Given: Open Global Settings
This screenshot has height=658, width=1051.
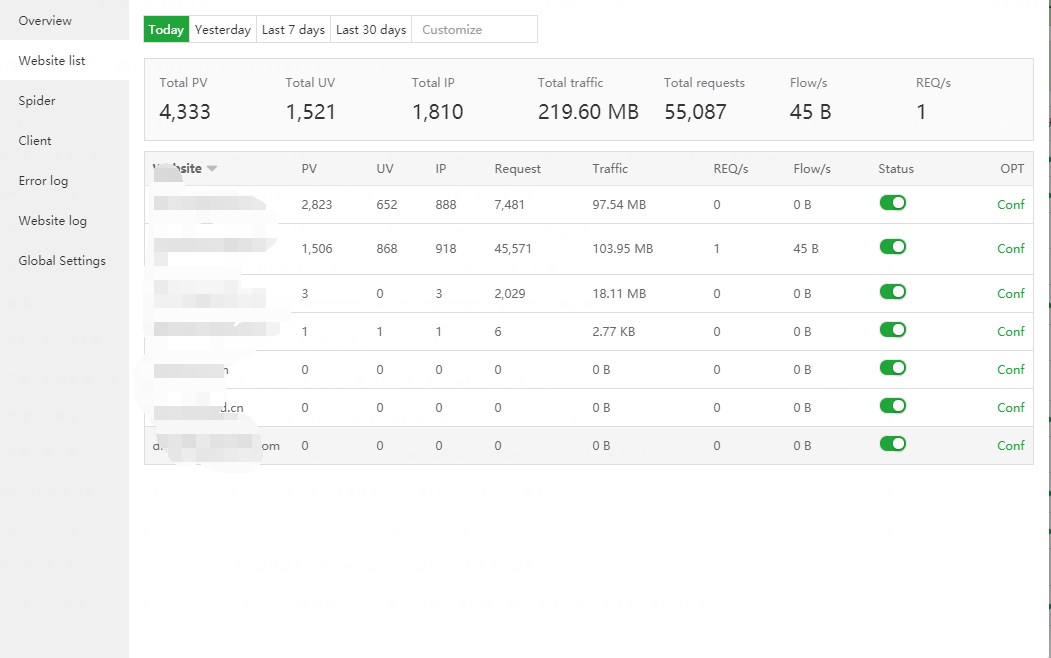Looking at the screenshot, I should pyautogui.click(x=64, y=261).
